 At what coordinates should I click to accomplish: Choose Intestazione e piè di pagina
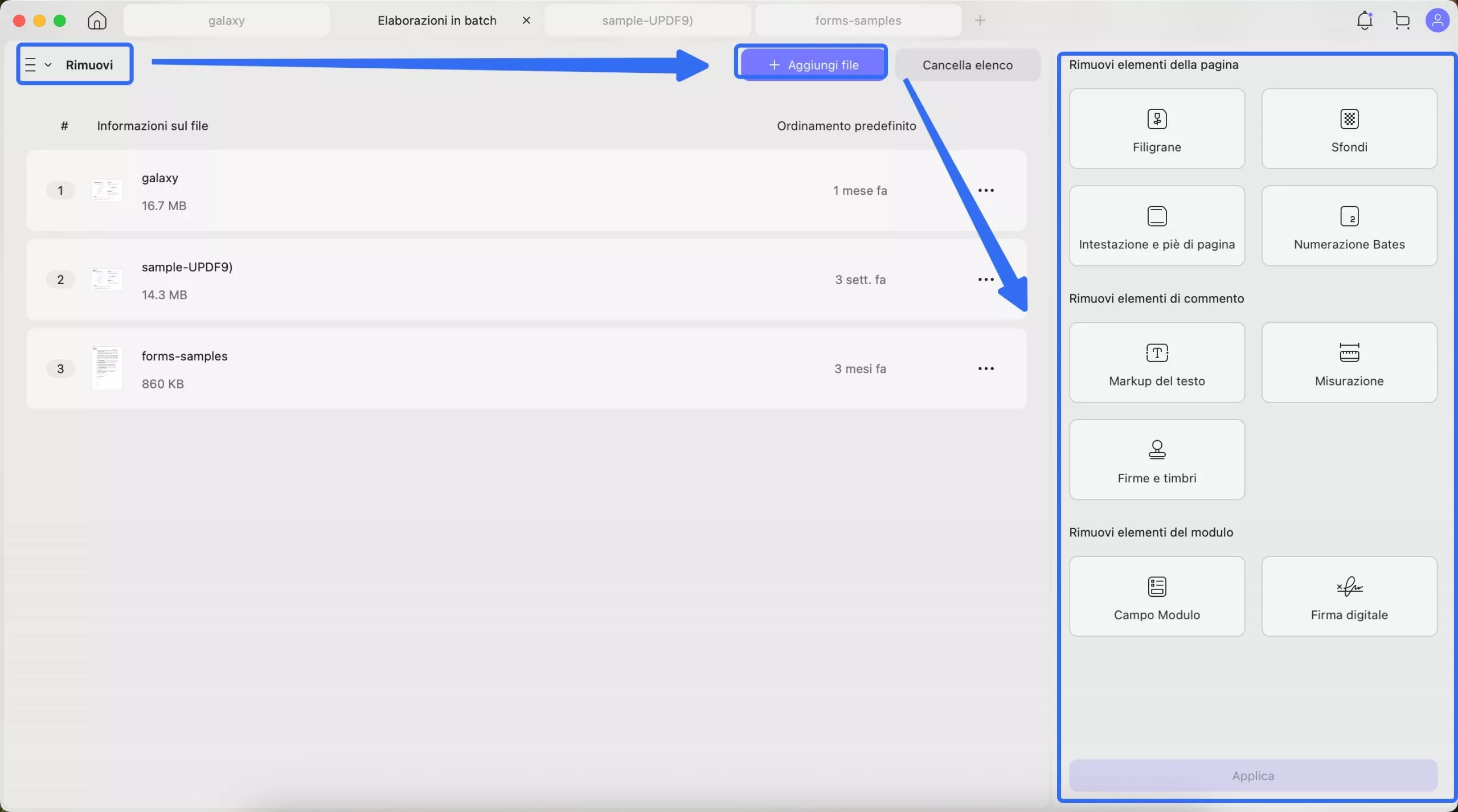(1157, 226)
